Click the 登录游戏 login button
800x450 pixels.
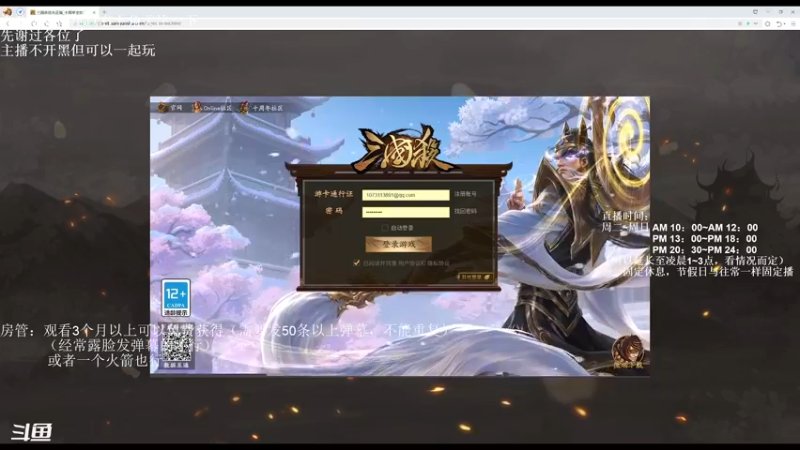(x=398, y=244)
